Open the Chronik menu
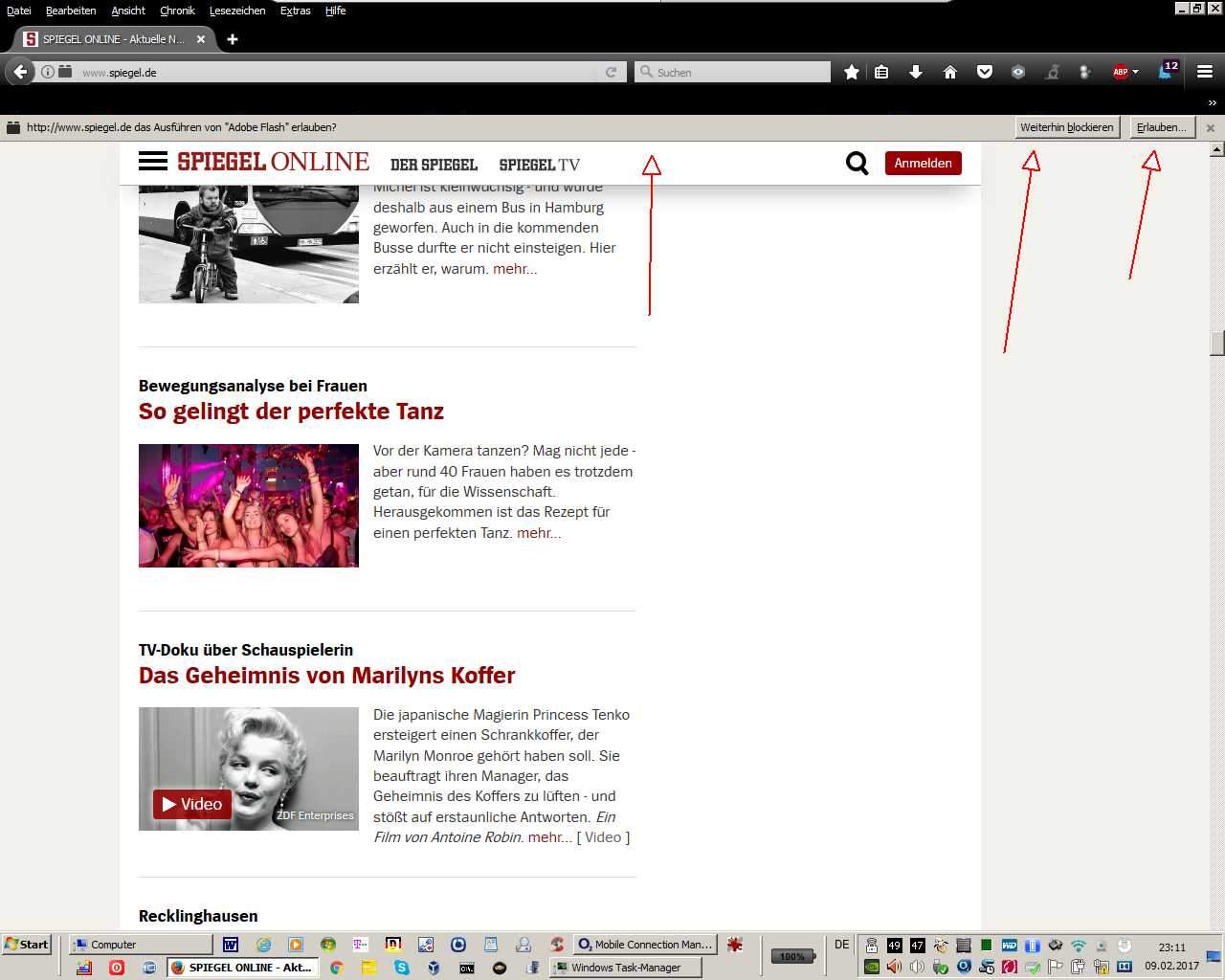Viewport: 1225px width, 980px height. (x=177, y=11)
